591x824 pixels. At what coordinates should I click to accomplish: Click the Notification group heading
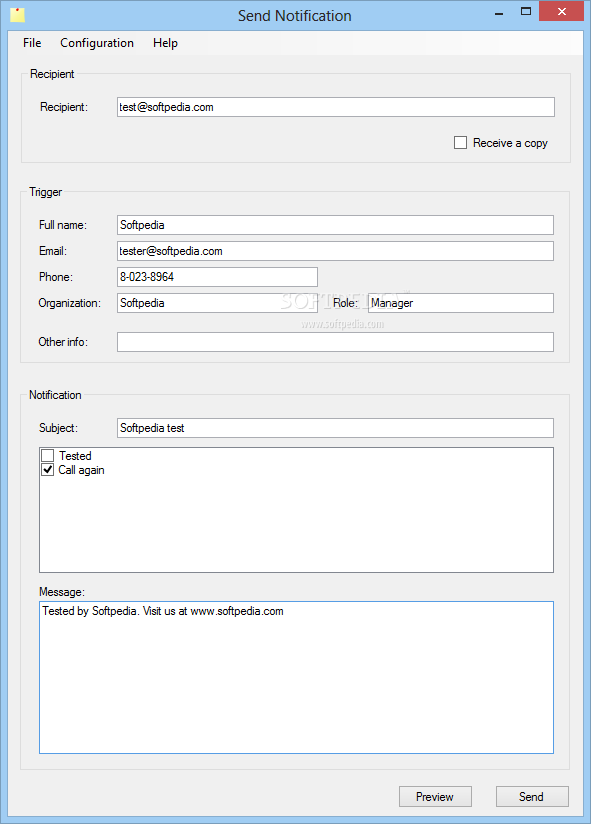coord(55,395)
